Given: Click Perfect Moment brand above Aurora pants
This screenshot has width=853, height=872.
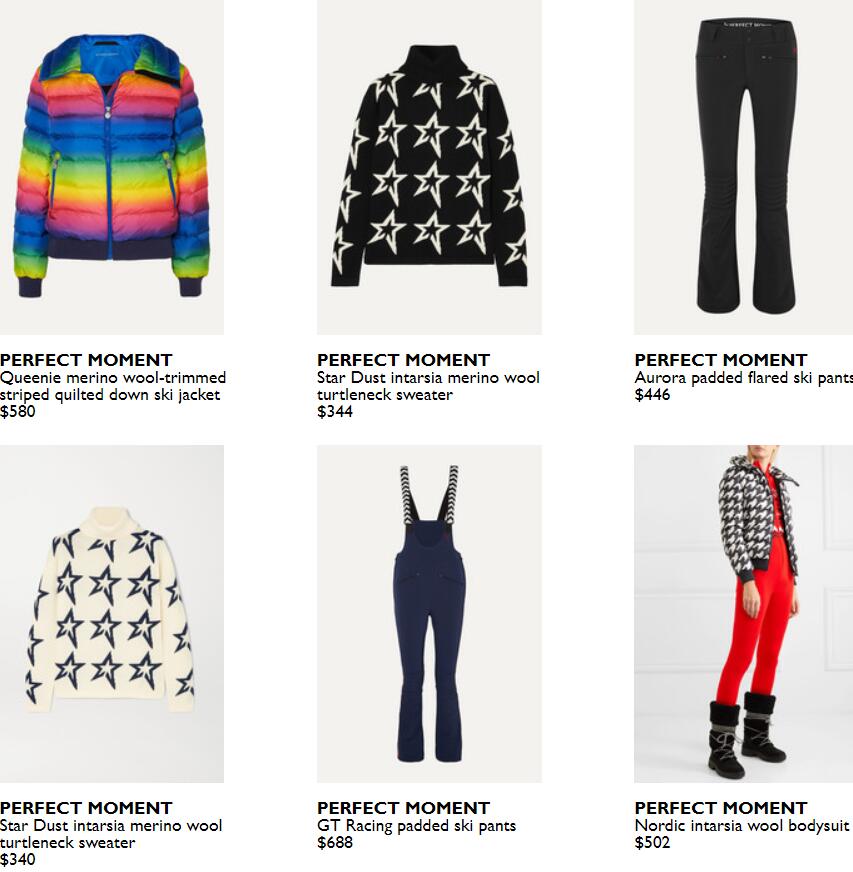Looking at the screenshot, I should point(721,360).
